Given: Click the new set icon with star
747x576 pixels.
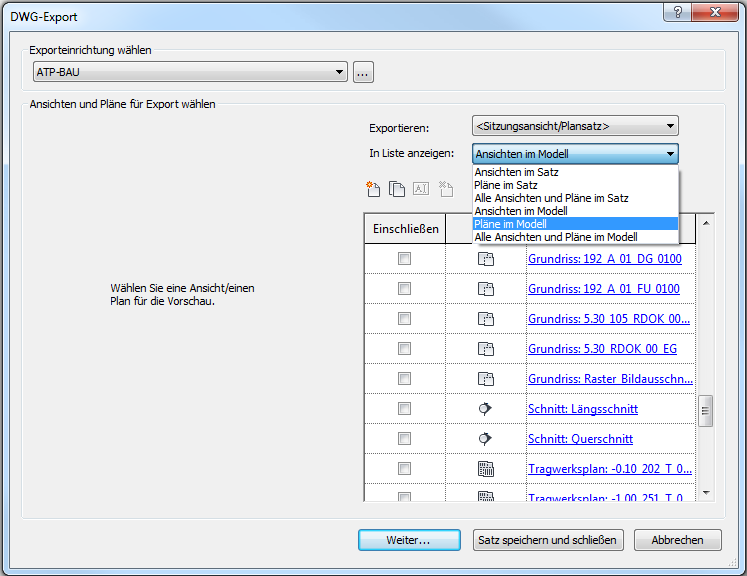Looking at the screenshot, I should [374, 188].
